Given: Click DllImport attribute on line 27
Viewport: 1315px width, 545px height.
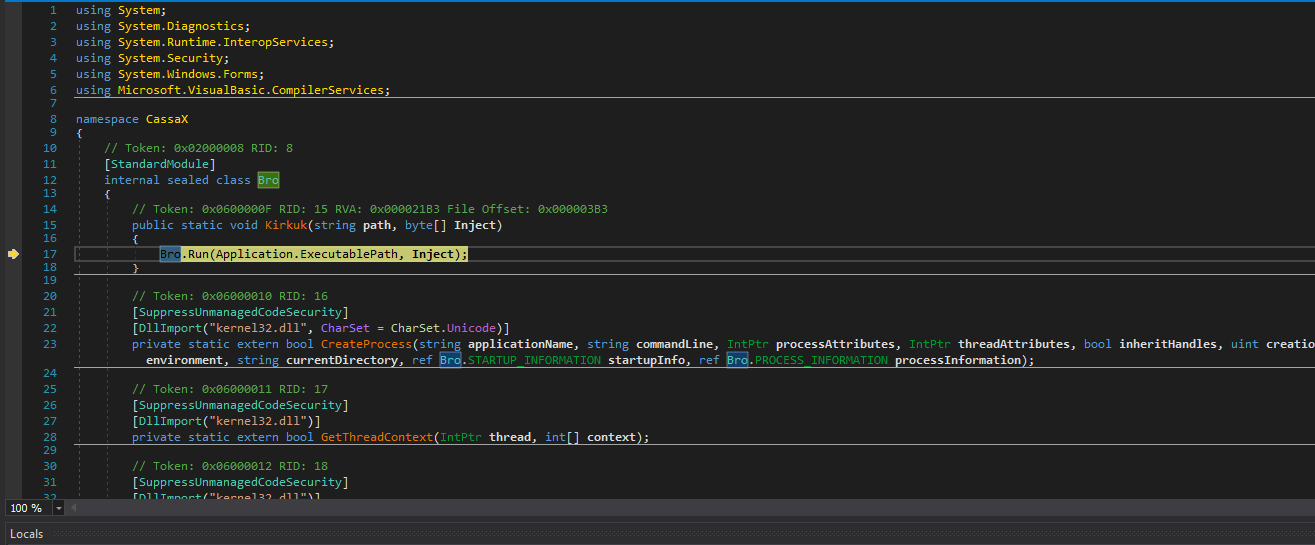Looking at the screenshot, I should click(167, 421).
